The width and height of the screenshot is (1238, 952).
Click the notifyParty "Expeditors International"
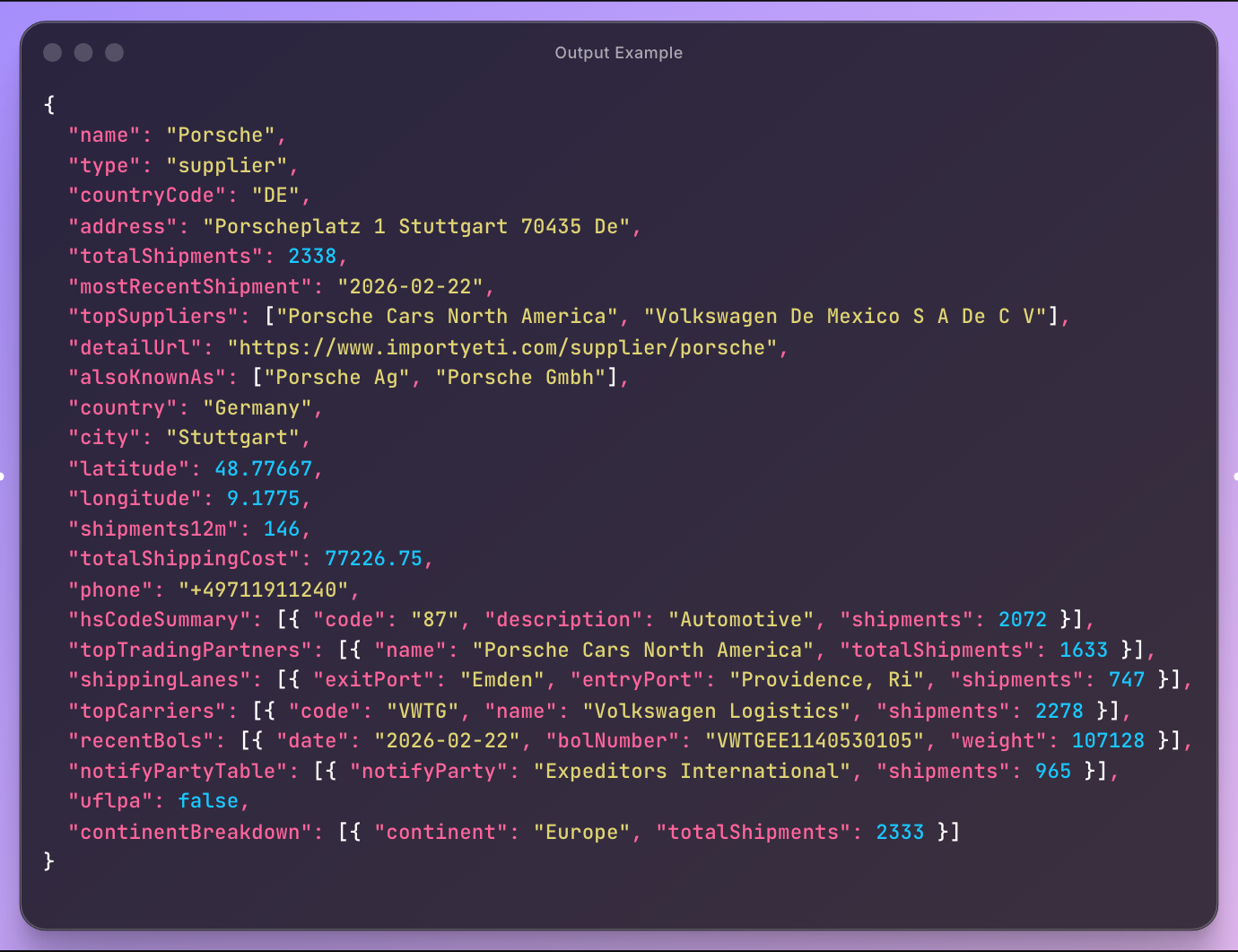693,771
